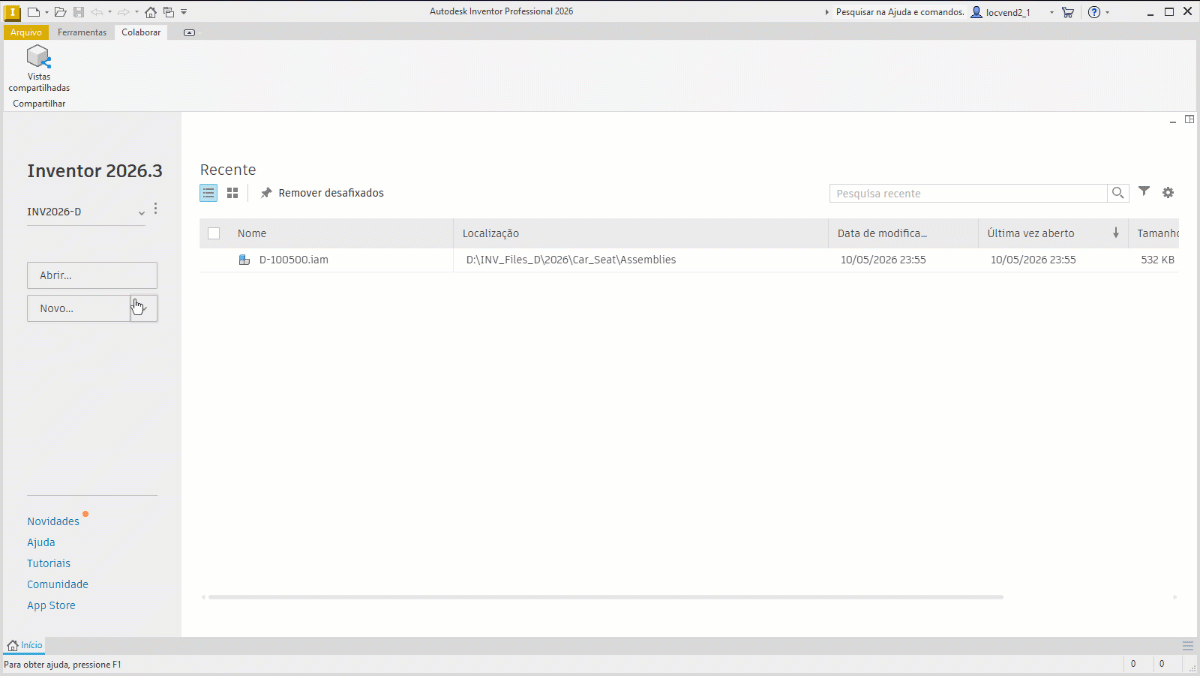The width and height of the screenshot is (1200, 676).
Task: Click the Vistas compartilhadas tool
Action: point(39,68)
